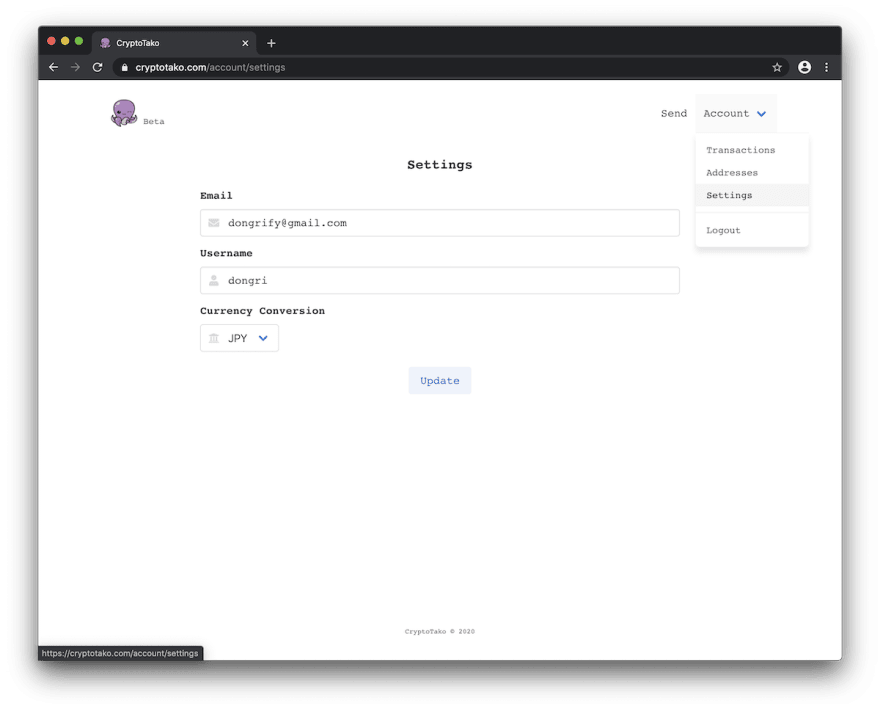Close the CryptoTako tab
Image resolution: width=880 pixels, height=711 pixels.
(245, 43)
